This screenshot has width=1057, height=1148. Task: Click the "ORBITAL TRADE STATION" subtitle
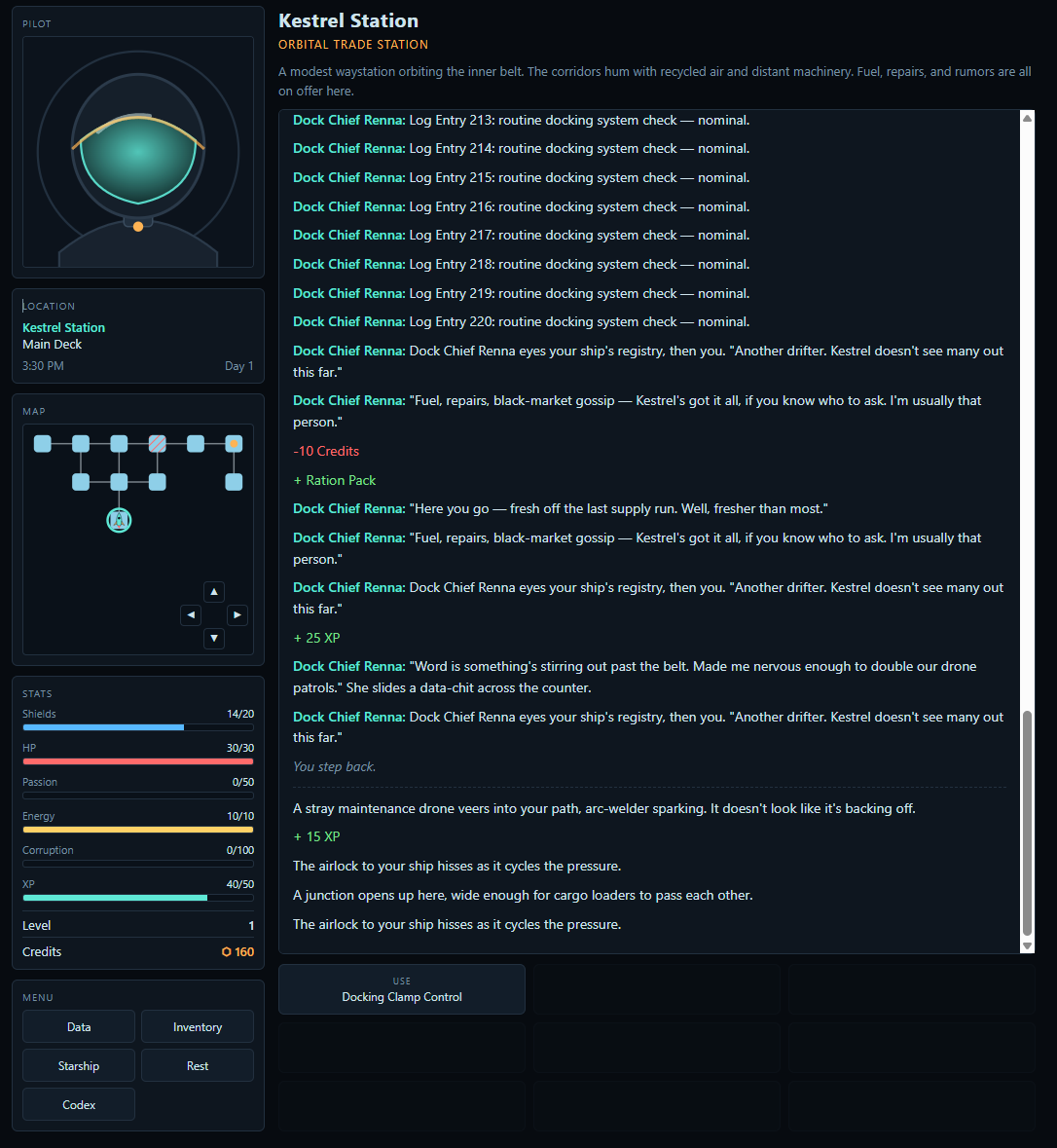pos(353,45)
